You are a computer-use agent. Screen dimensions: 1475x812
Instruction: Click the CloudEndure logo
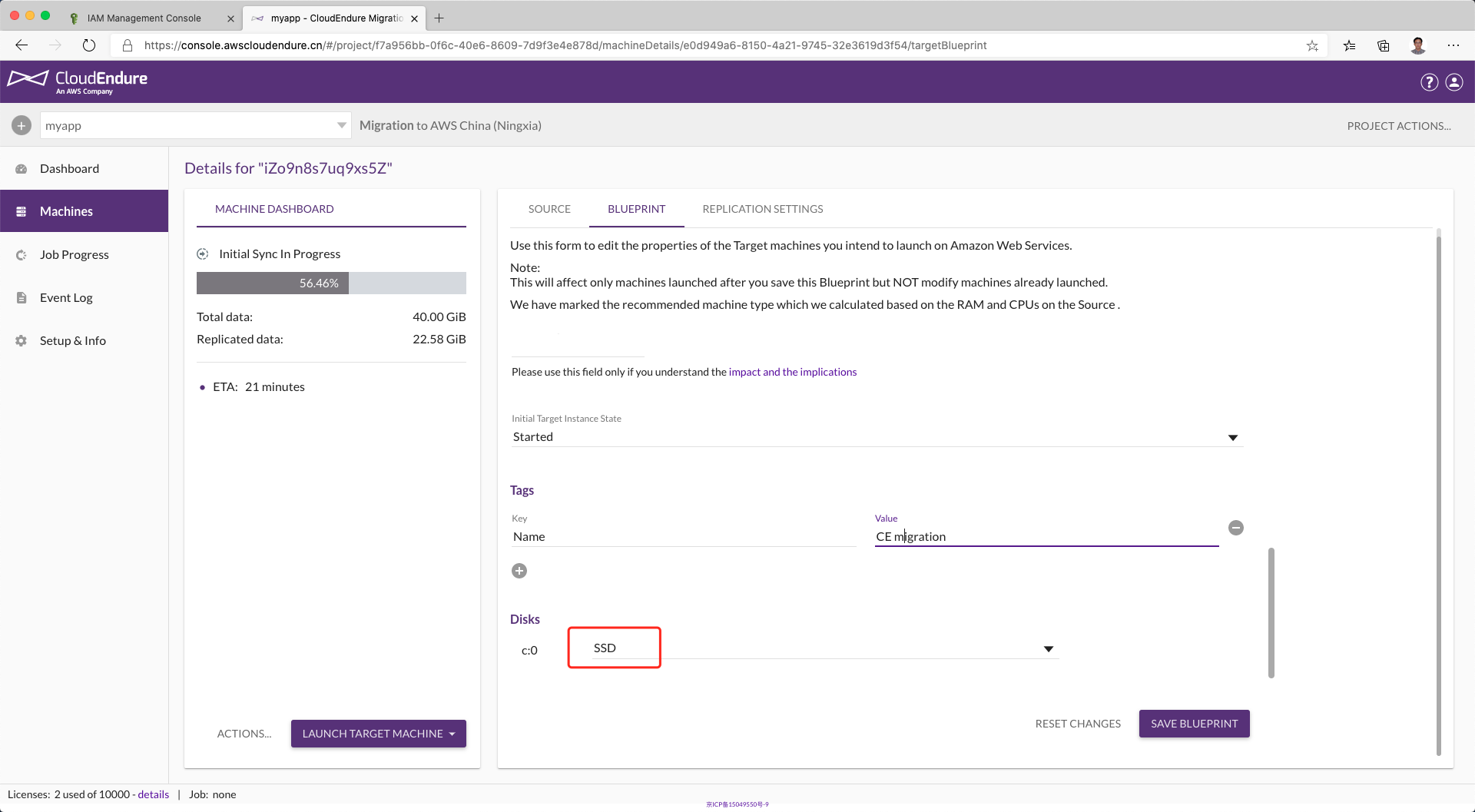click(x=78, y=81)
